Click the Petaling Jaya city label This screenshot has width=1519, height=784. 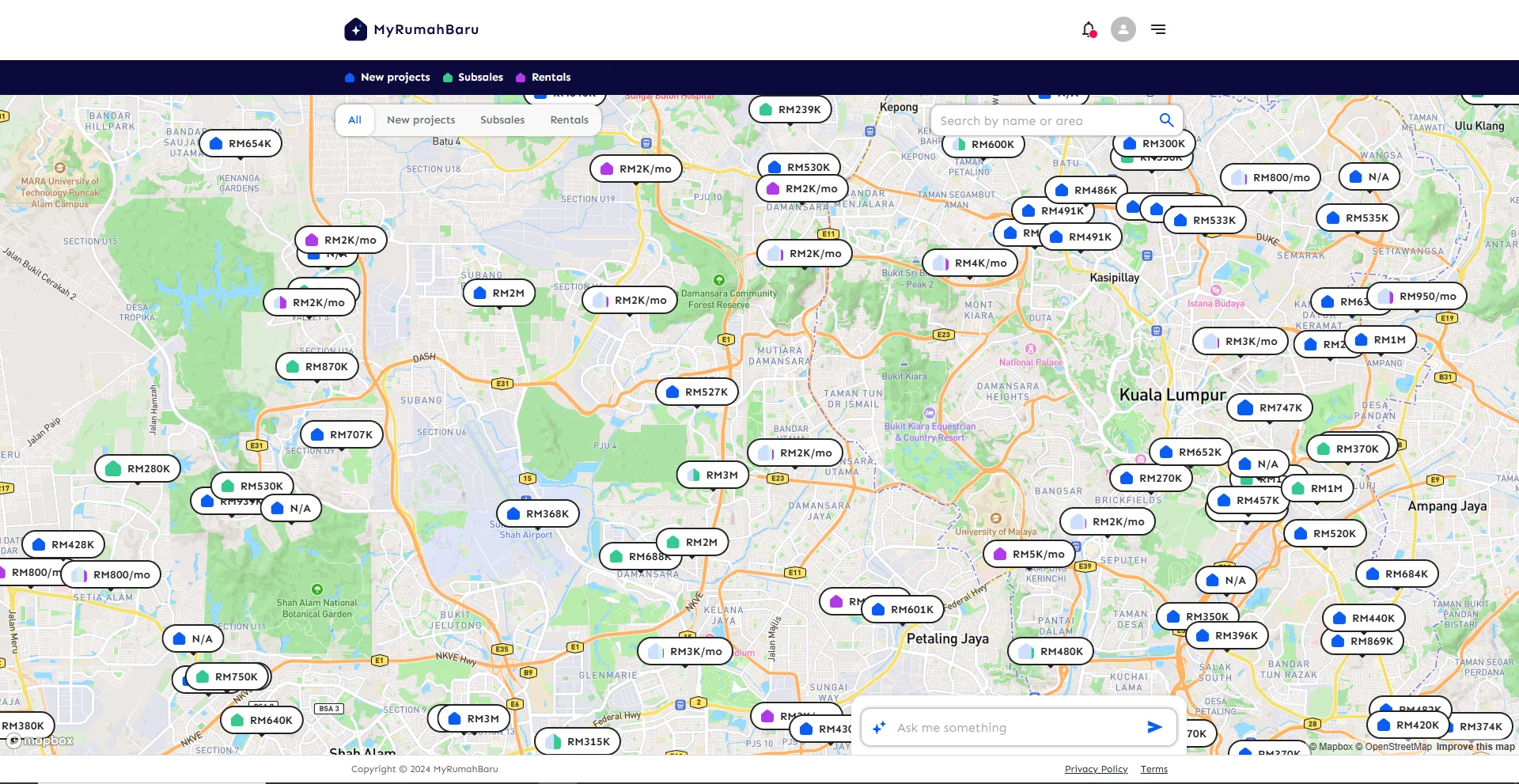pos(948,638)
